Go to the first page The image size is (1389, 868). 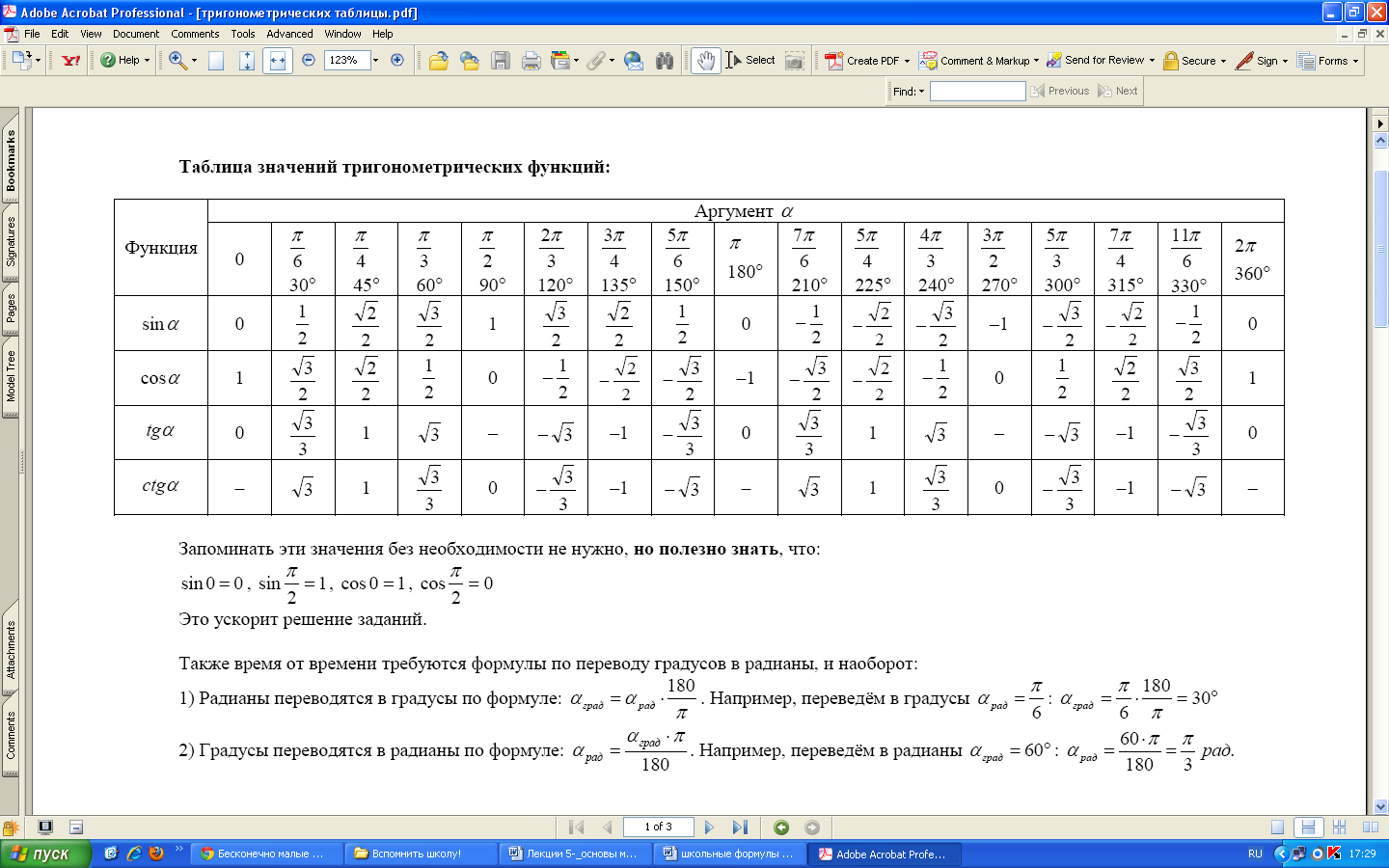(x=577, y=827)
